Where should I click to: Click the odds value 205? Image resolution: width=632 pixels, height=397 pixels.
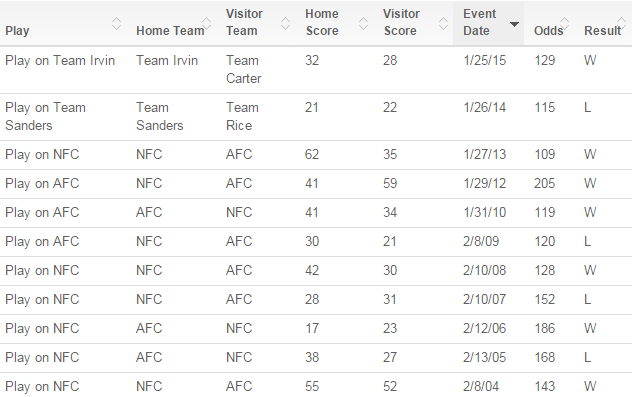545,183
